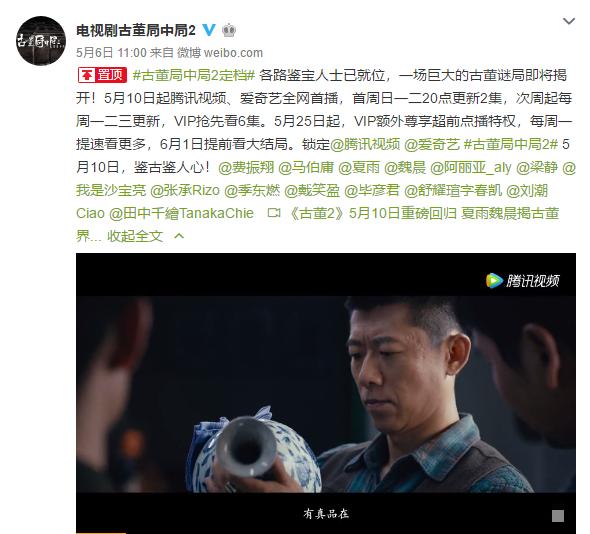The width and height of the screenshot is (590, 534).
Task: Visit the @马伯庸 profile mention
Action: (306, 167)
